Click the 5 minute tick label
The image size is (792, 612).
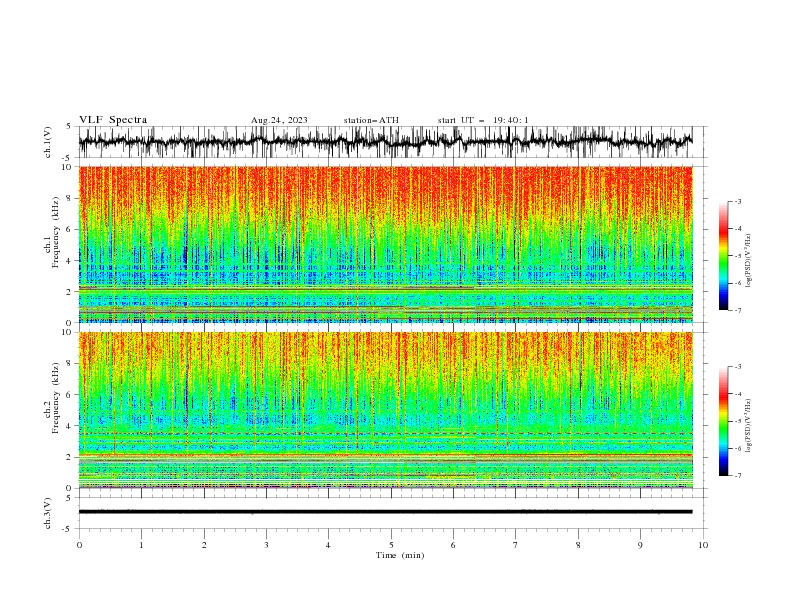tap(391, 545)
